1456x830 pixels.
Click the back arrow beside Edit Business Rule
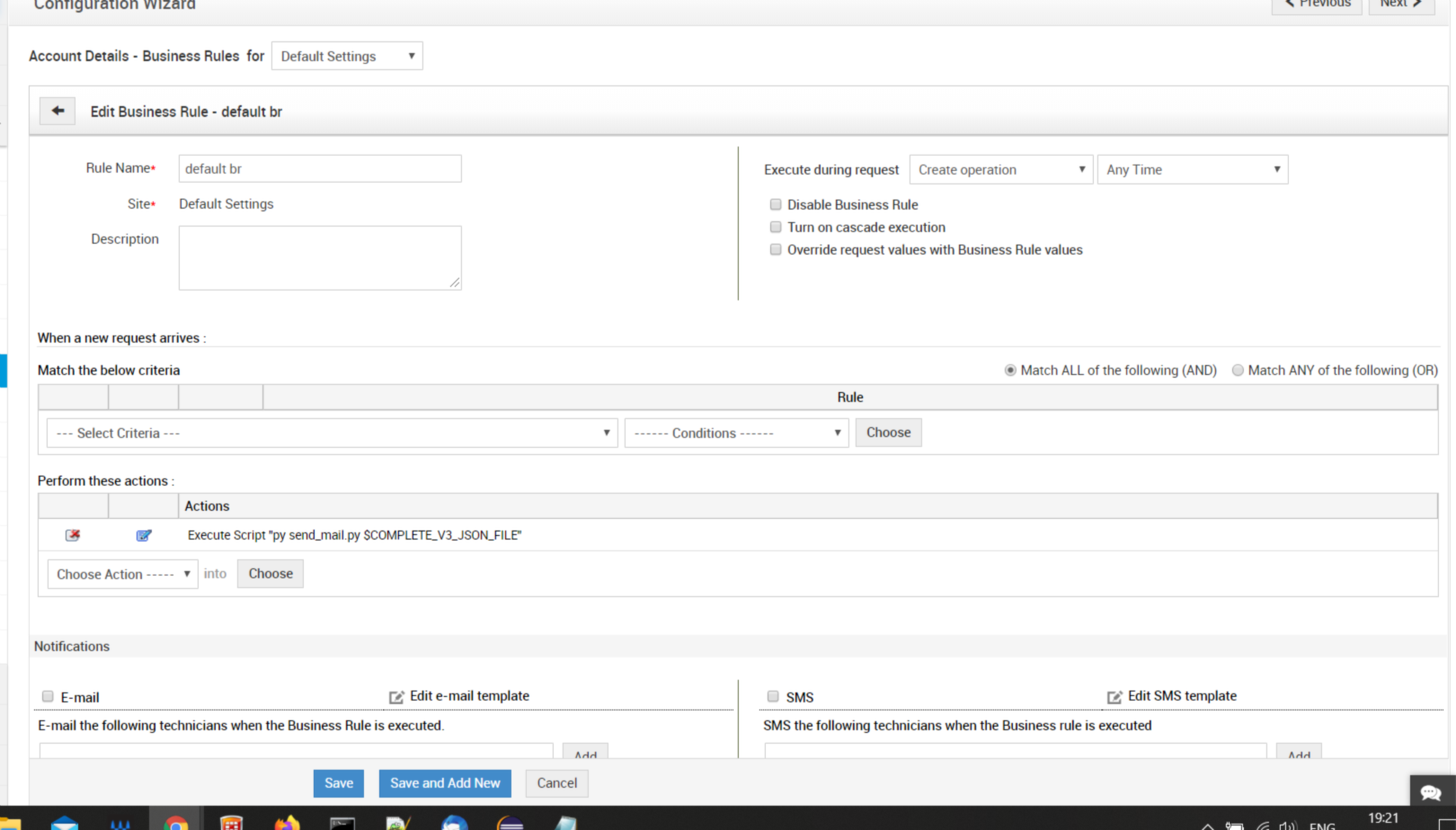58,111
